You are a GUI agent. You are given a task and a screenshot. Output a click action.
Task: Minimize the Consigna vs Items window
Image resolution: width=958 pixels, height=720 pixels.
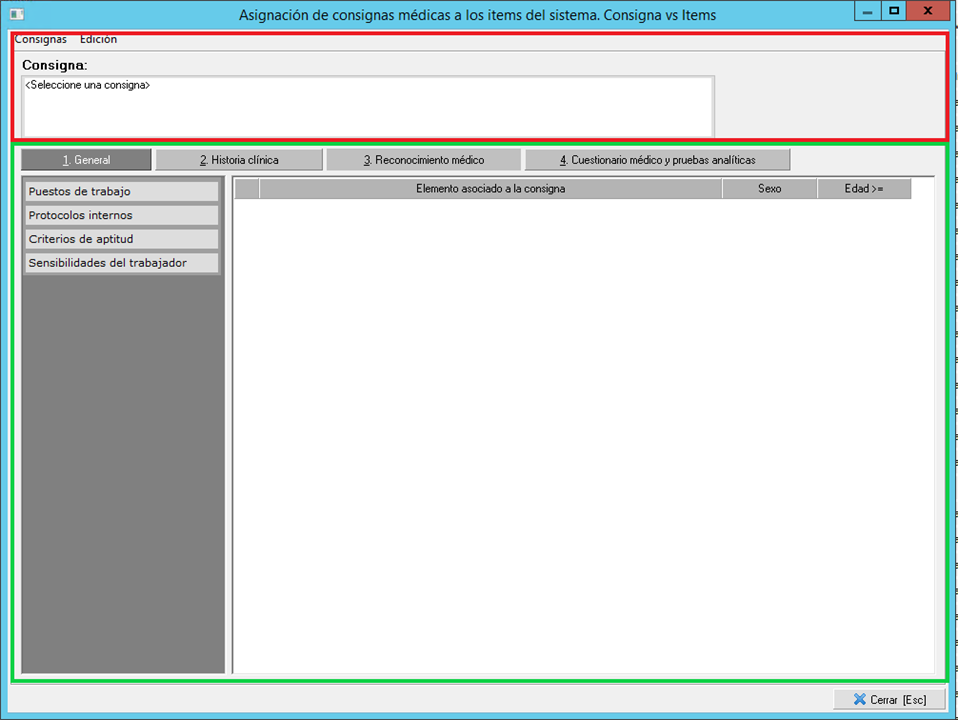(867, 10)
